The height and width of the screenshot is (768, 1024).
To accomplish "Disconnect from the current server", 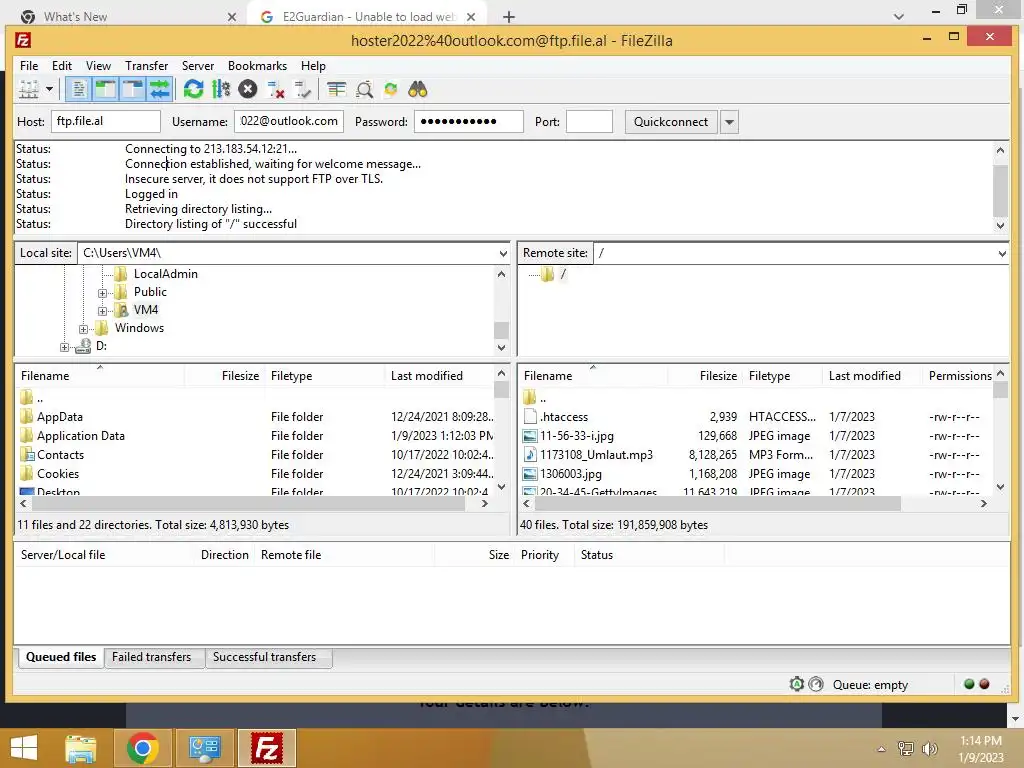I will pyautogui.click(x=276, y=89).
